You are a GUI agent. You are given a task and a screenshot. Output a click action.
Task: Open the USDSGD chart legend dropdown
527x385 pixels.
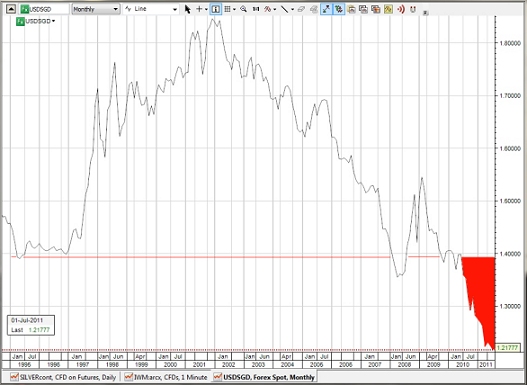pos(53,21)
